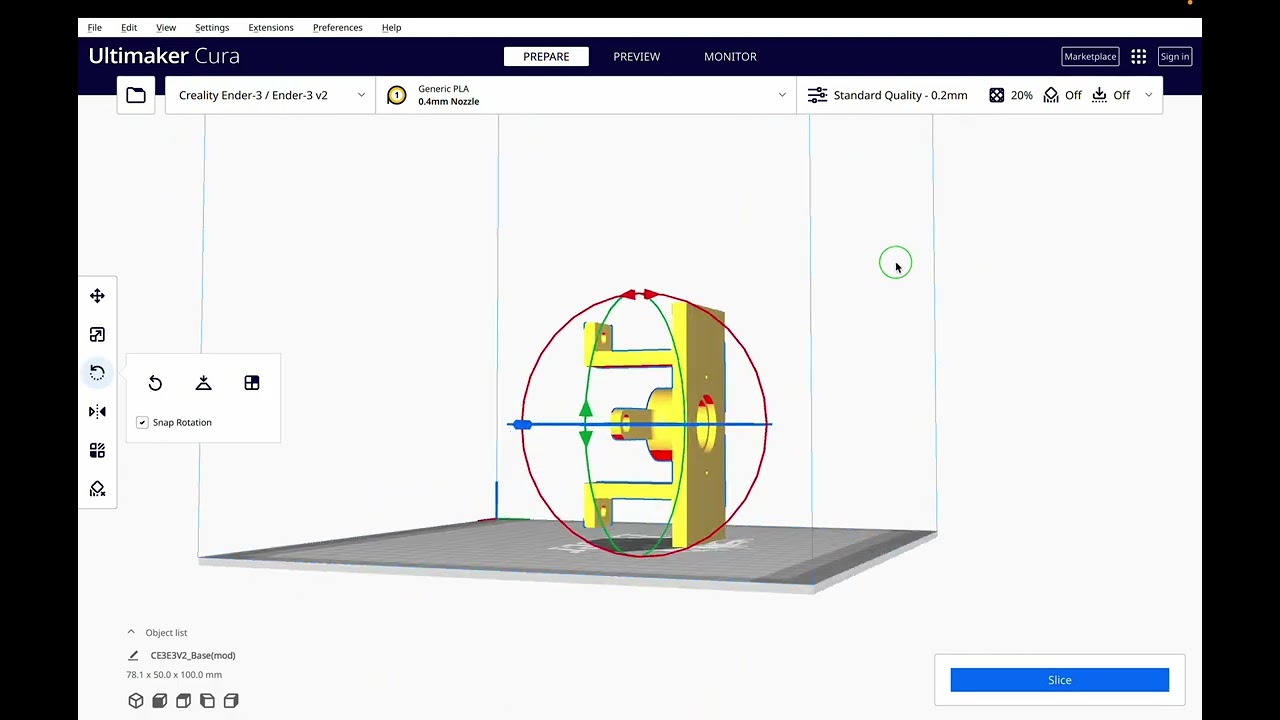The image size is (1280, 720).
Task: Click the adhesion Off icon
Action: pos(1099,95)
